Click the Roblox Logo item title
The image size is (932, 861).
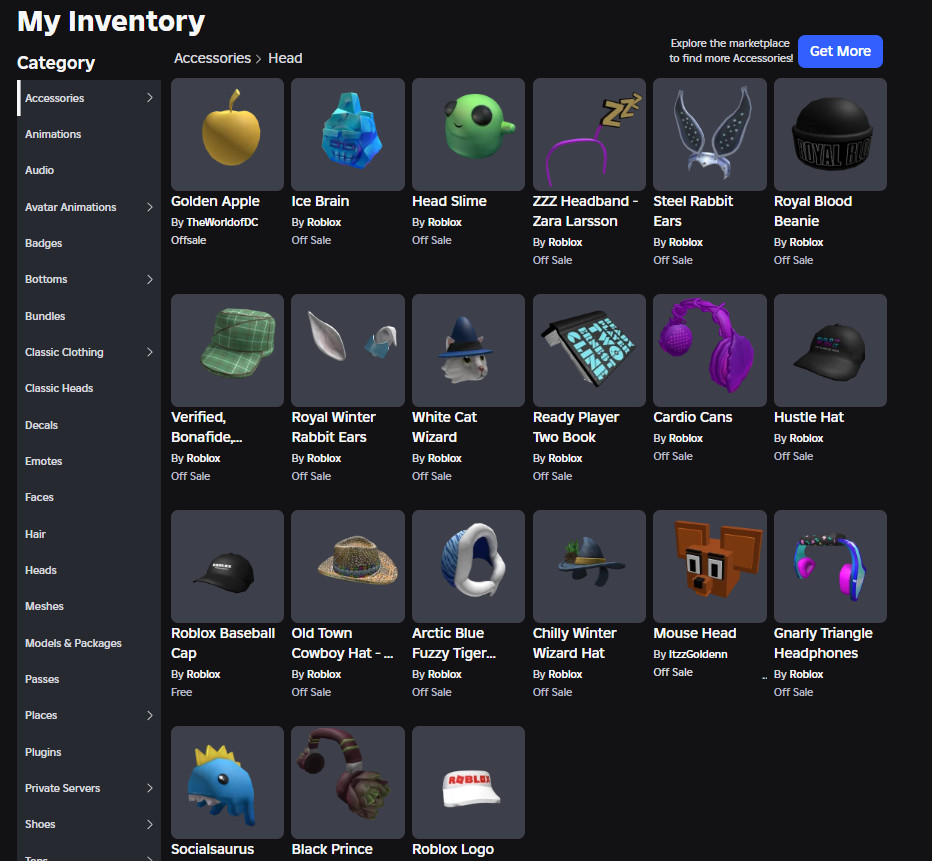(x=453, y=849)
